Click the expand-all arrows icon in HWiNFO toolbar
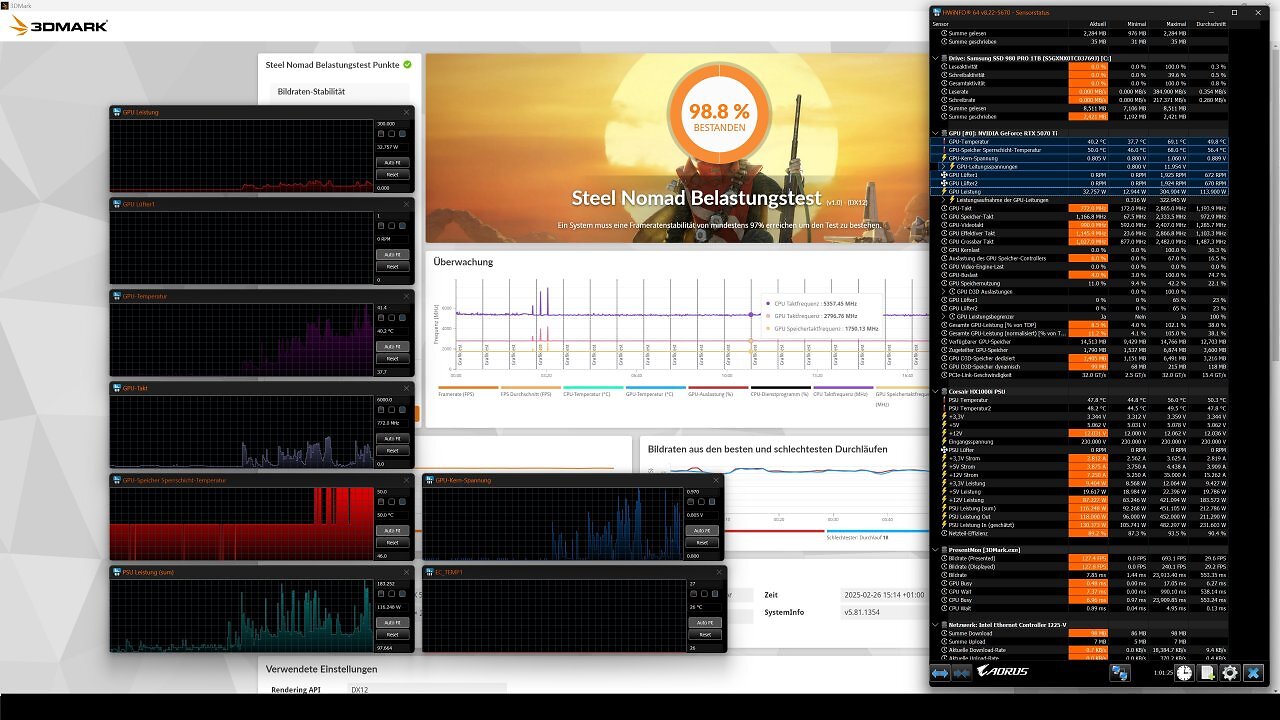 point(940,673)
